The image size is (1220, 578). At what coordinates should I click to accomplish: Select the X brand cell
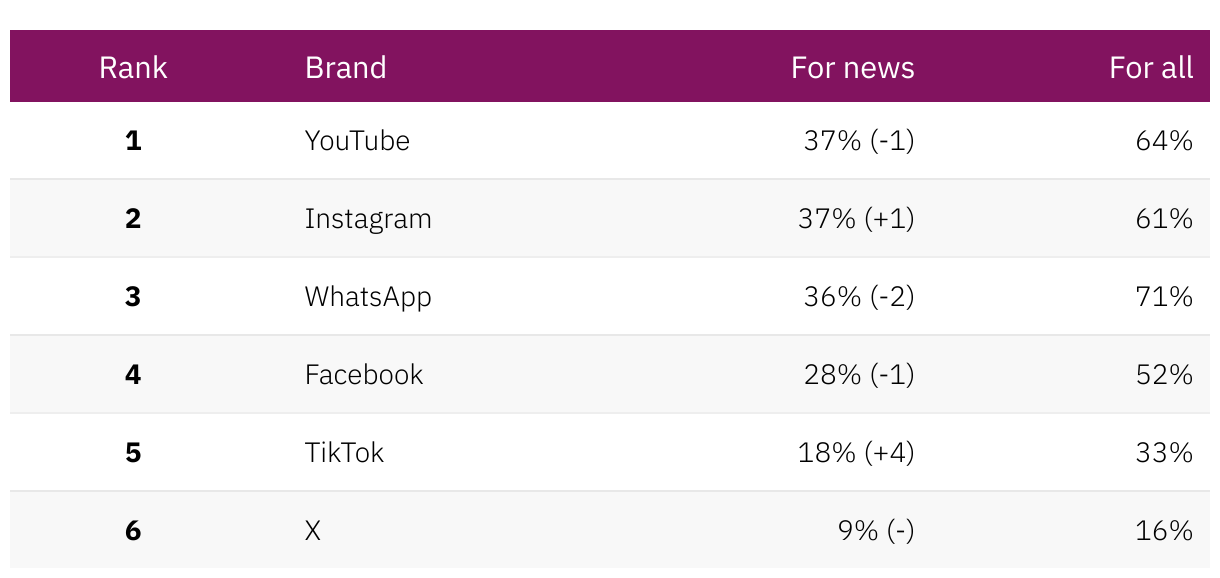coord(313,531)
